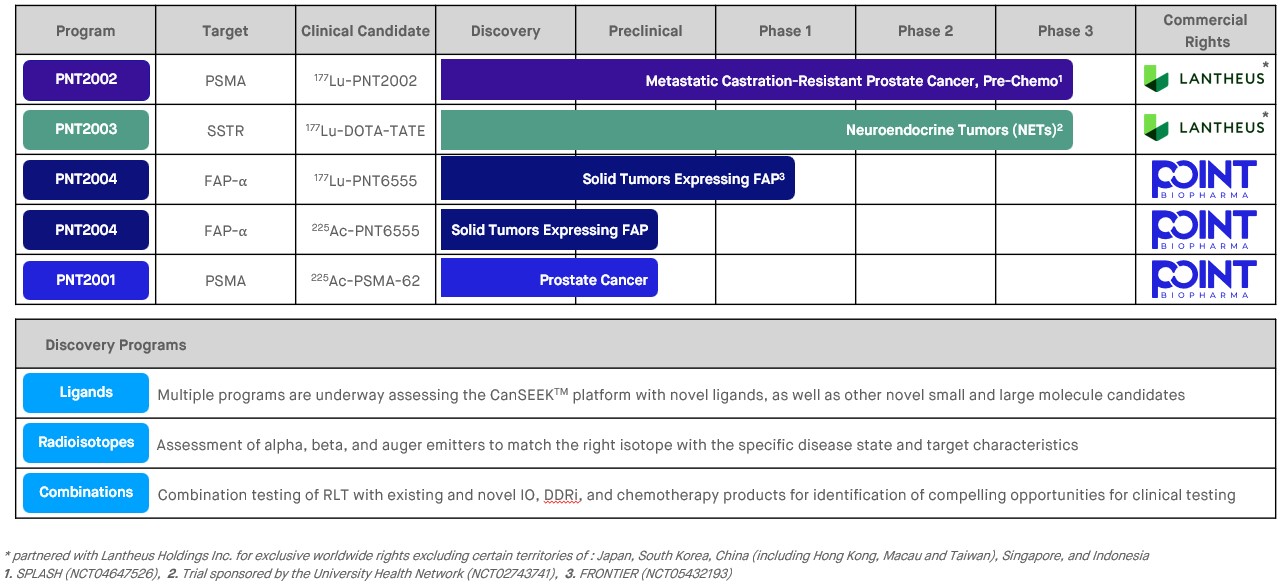
Task: Click POINT Biopharma logo beside 225Ac-PNT6555 row
Action: pyautogui.click(x=1204, y=230)
